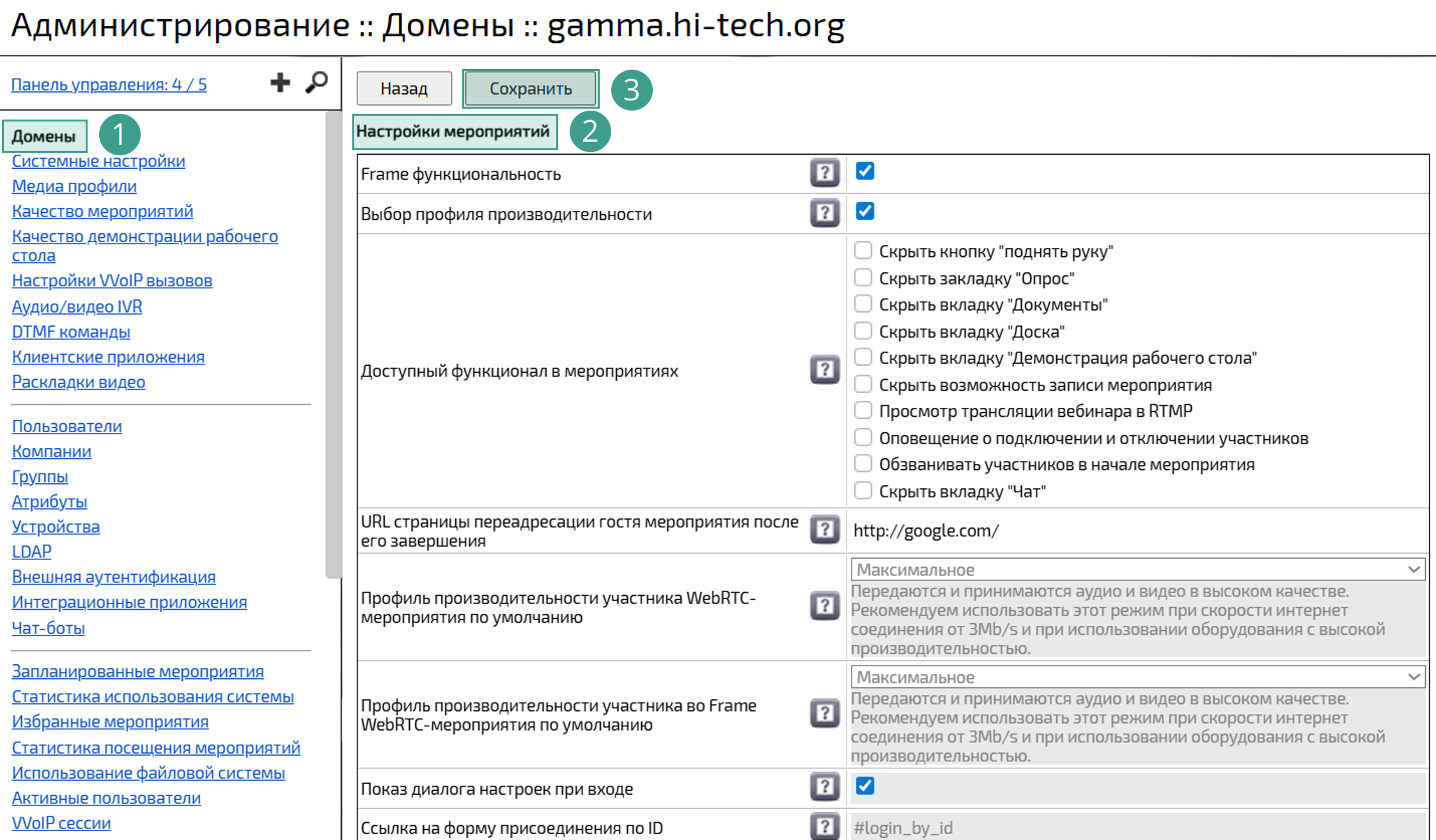Uncheck the Frame функциональность checkbox
The image size is (1436, 840).
[864, 171]
